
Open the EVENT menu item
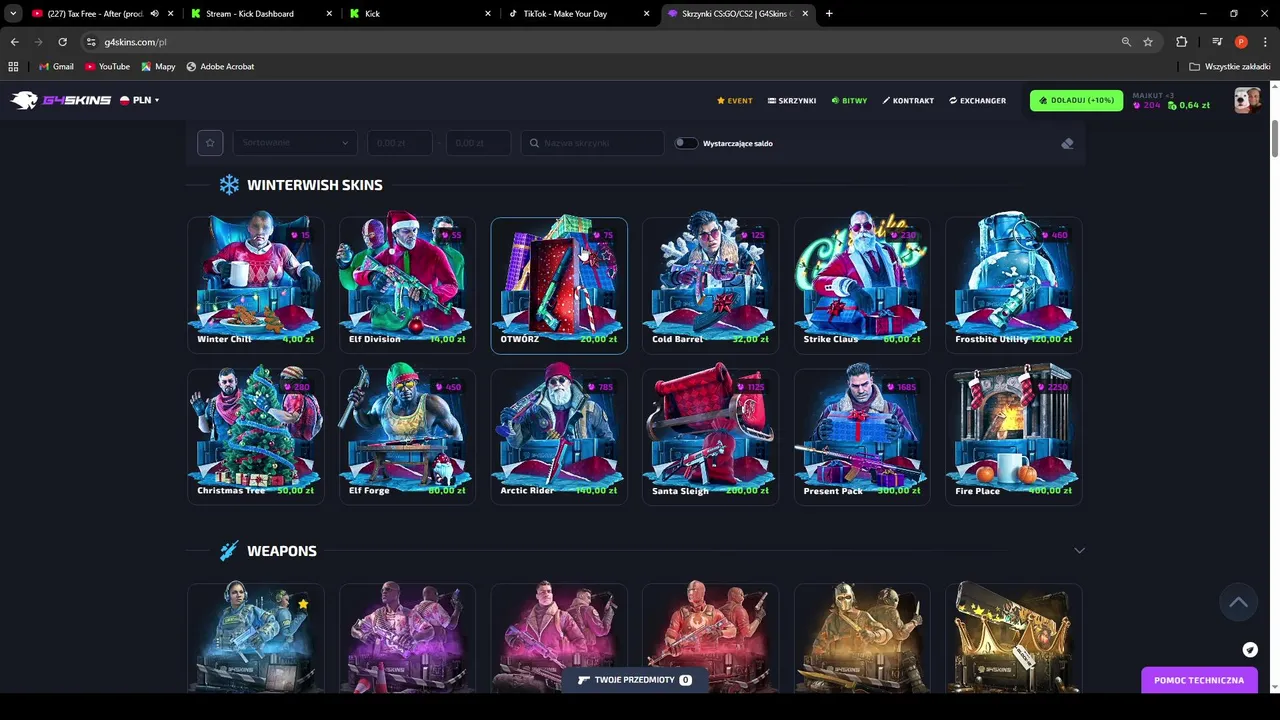pyautogui.click(x=734, y=101)
